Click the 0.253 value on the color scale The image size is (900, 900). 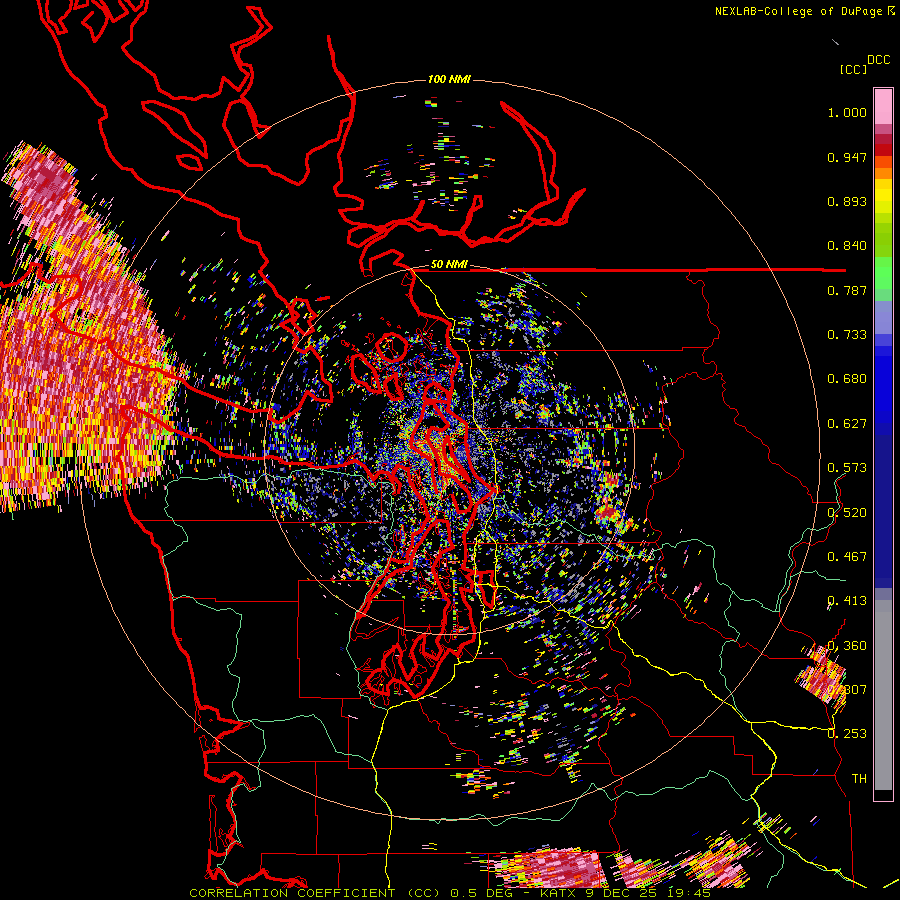pyautogui.click(x=847, y=734)
